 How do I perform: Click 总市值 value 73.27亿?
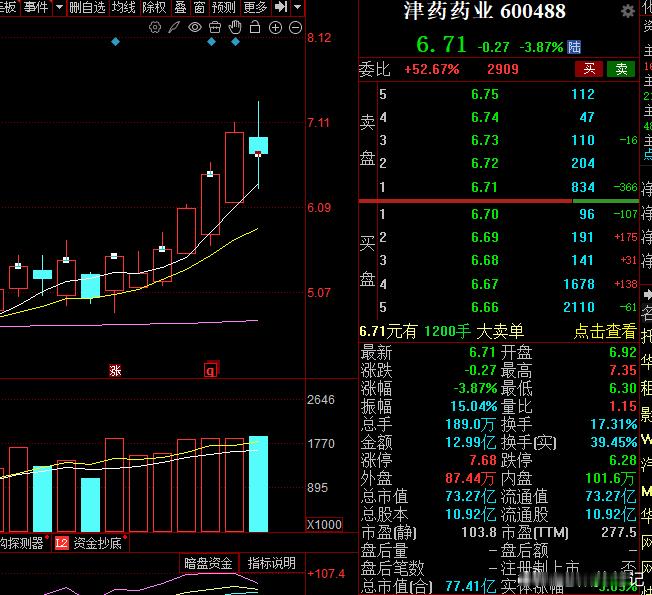click(x=471, y=496)
